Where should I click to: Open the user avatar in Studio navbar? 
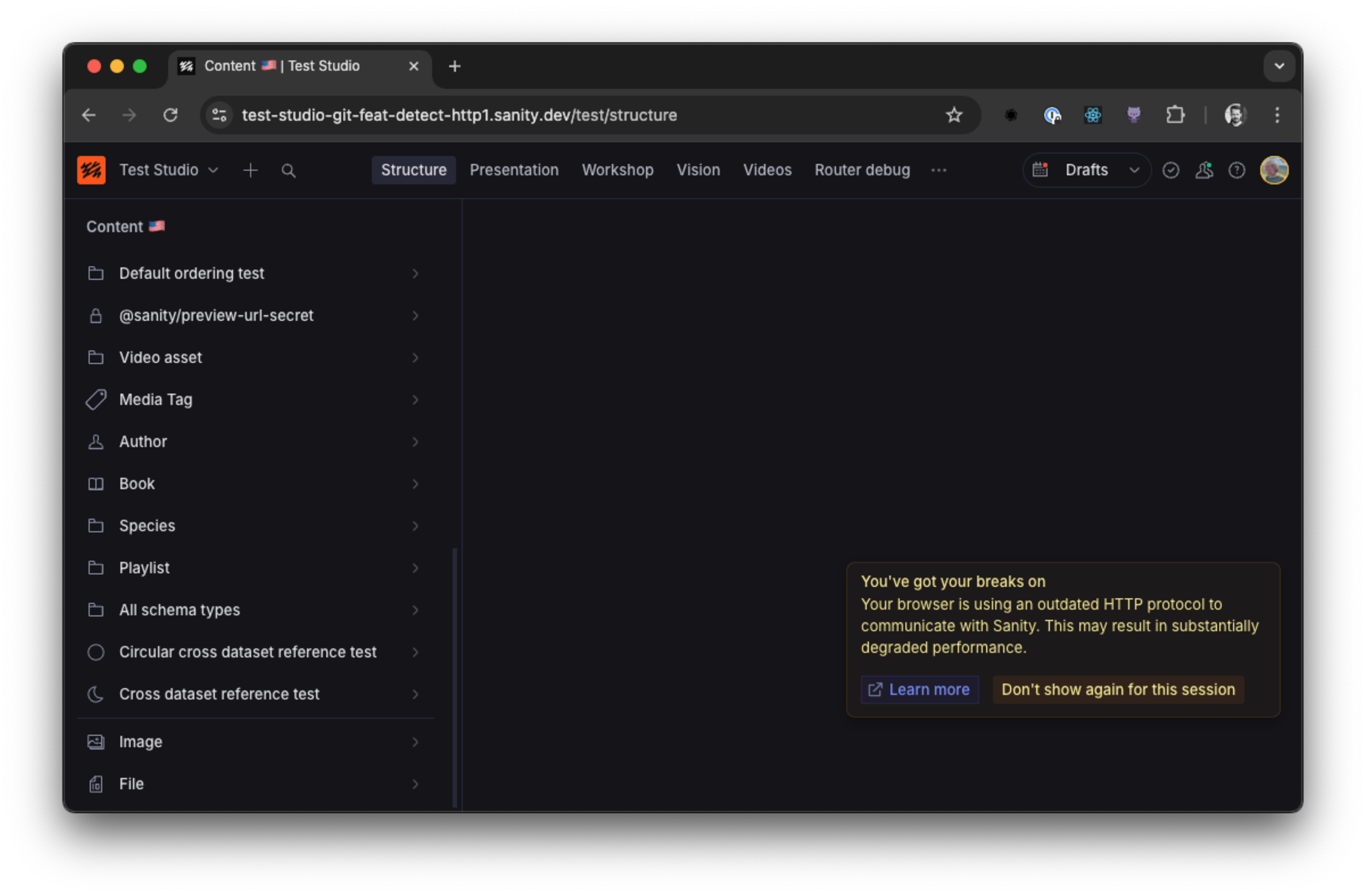pos(1274,170)
